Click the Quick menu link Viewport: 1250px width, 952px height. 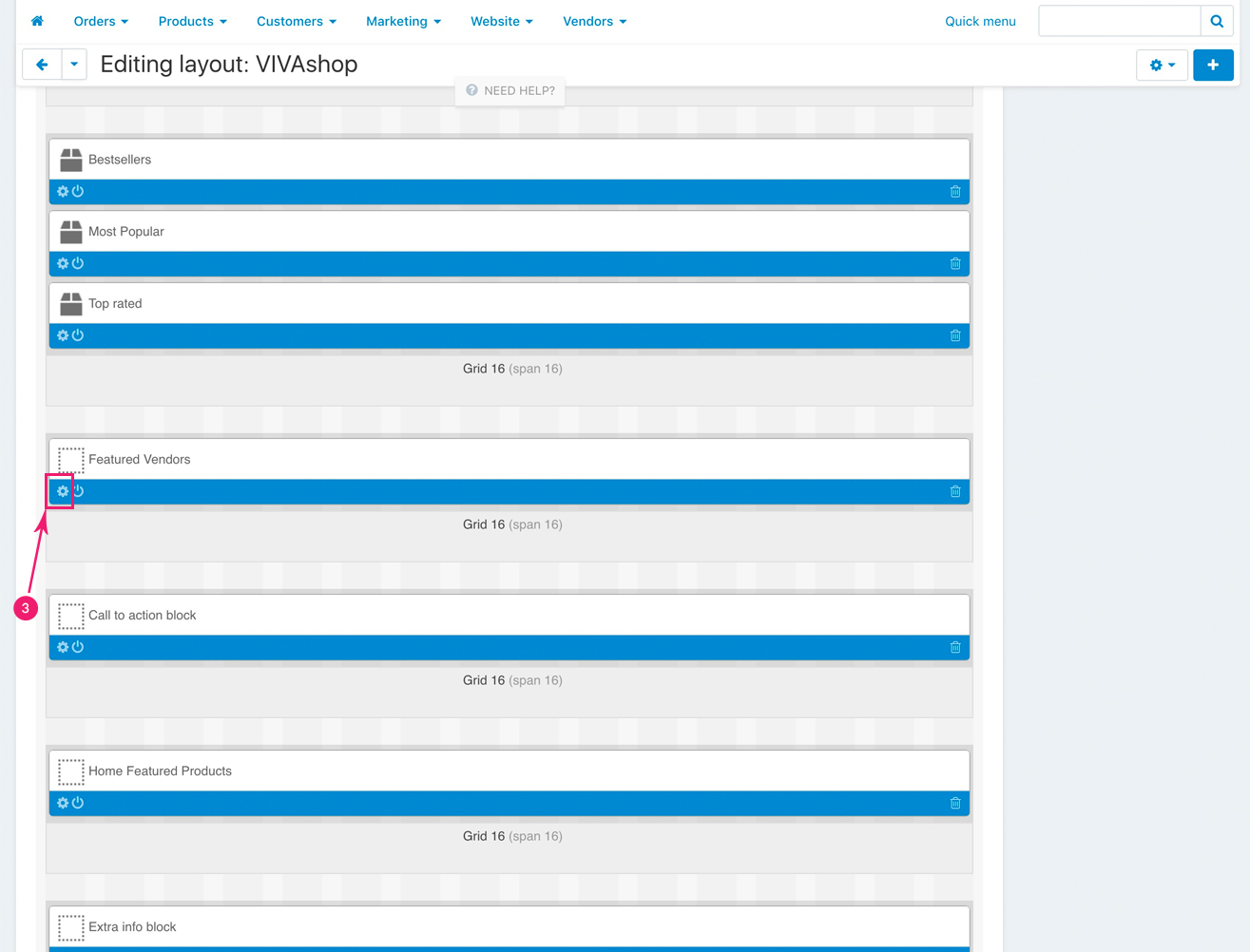coord(980,21)
